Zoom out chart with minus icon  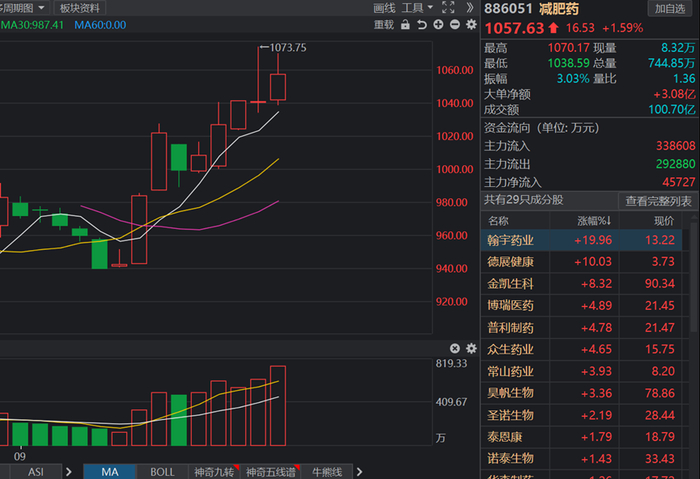point(455,25)
